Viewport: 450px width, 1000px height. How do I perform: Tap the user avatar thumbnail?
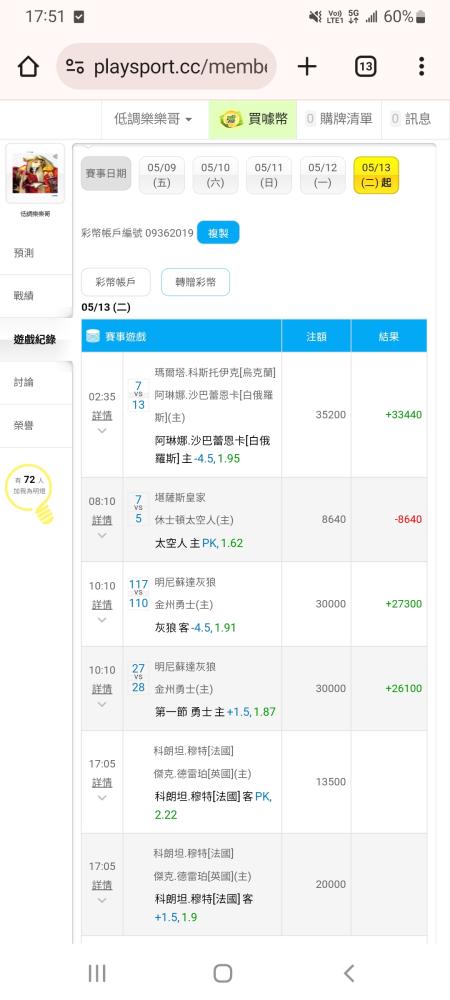click(x=35, y=173)
